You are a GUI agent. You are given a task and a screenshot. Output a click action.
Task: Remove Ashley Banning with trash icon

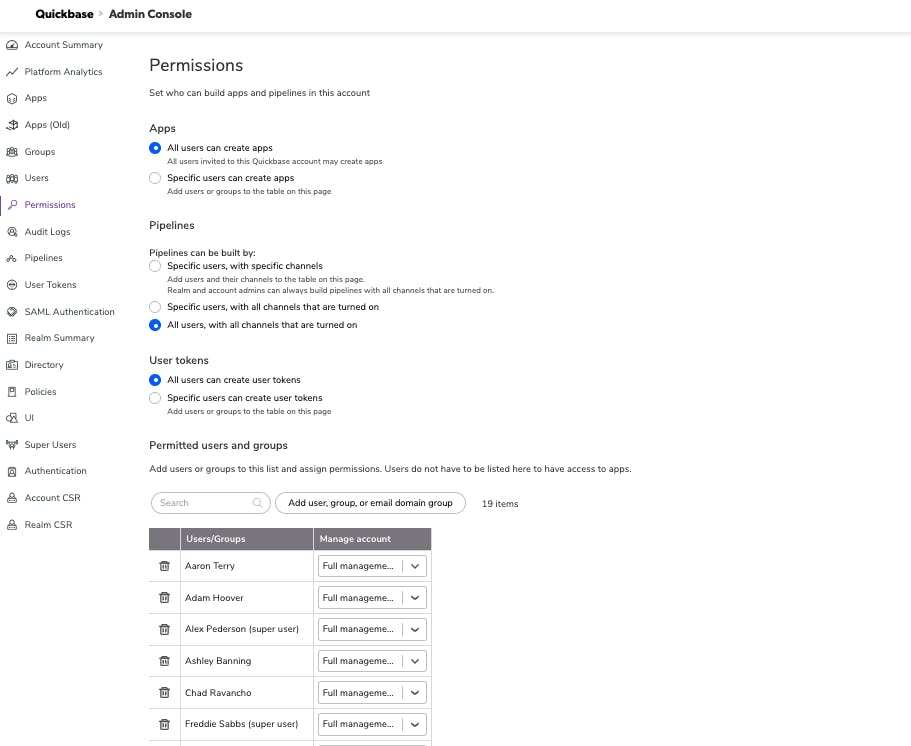click(165, 661)
